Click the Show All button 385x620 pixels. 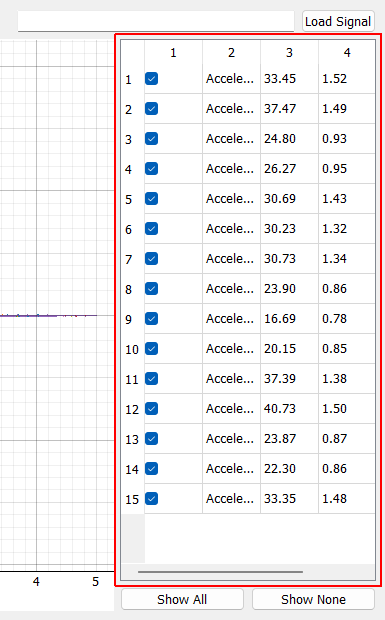click(x=182, y=599)
